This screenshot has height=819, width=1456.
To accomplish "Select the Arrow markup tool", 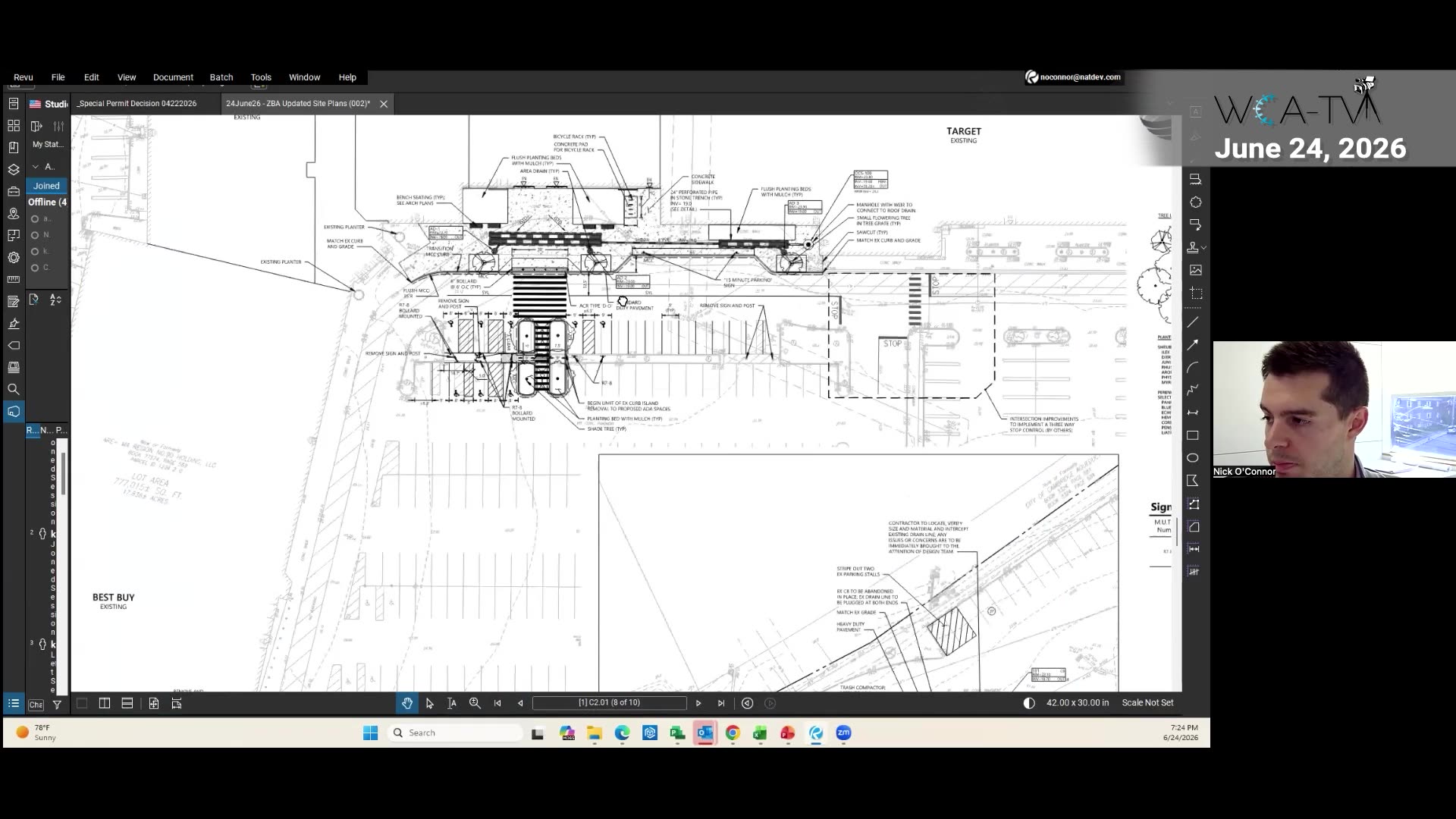I will tap(1193, 344).
